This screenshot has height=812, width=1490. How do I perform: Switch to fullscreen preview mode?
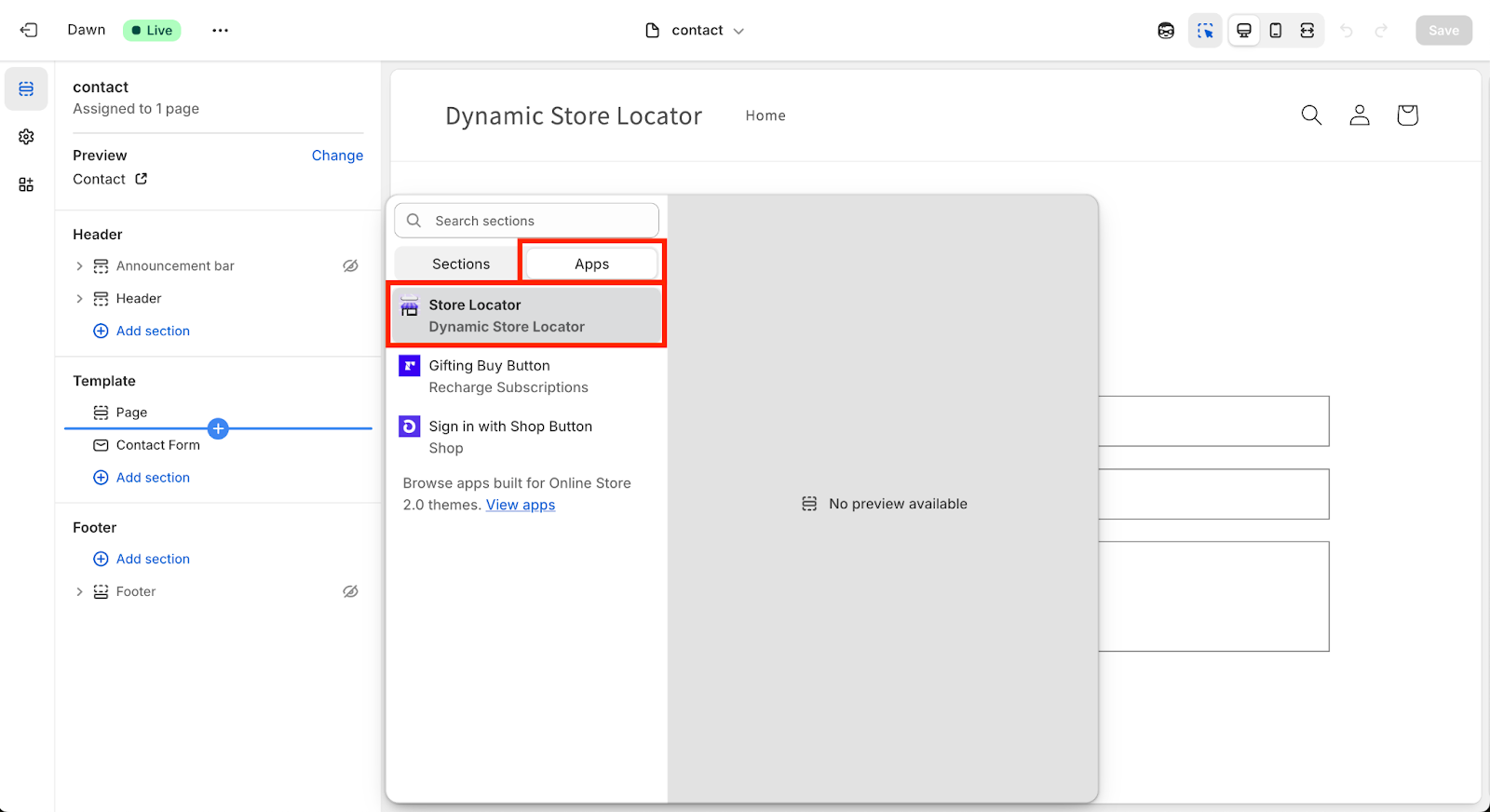click(x=1307, y=31)
